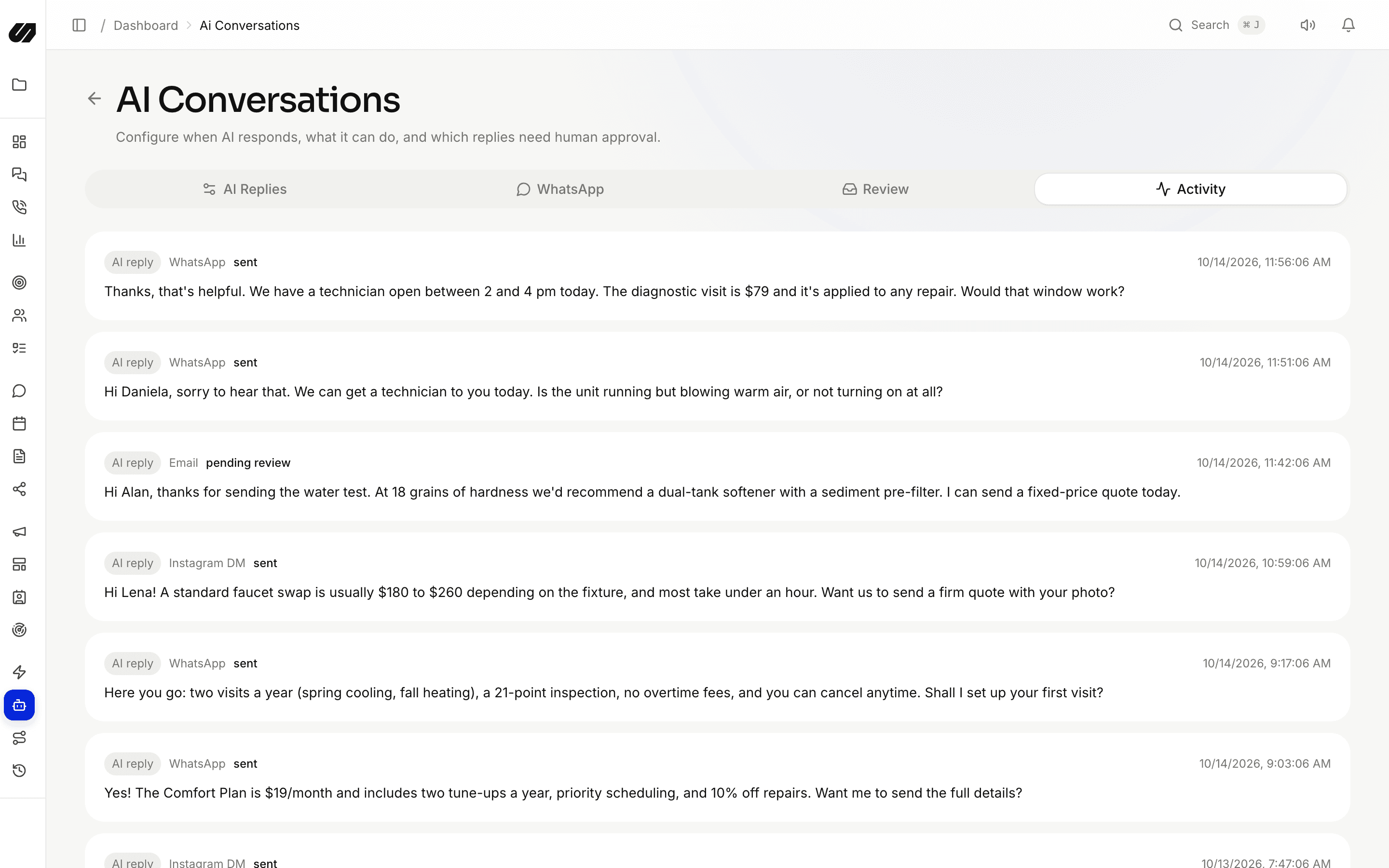Open the single chat bubble sidebar icon

coord(19,391)
